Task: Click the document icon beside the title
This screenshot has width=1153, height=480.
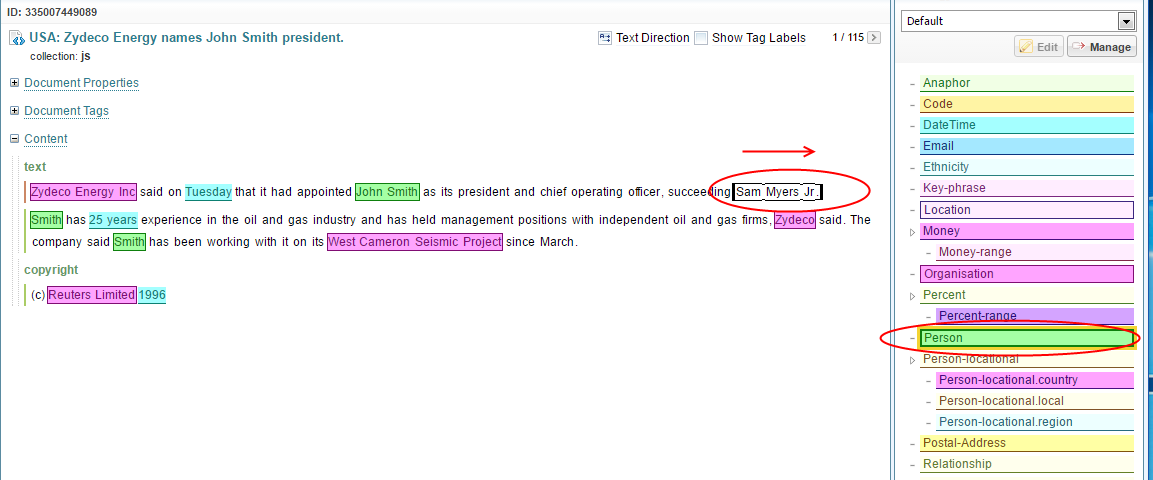Action: click(17, 39)
